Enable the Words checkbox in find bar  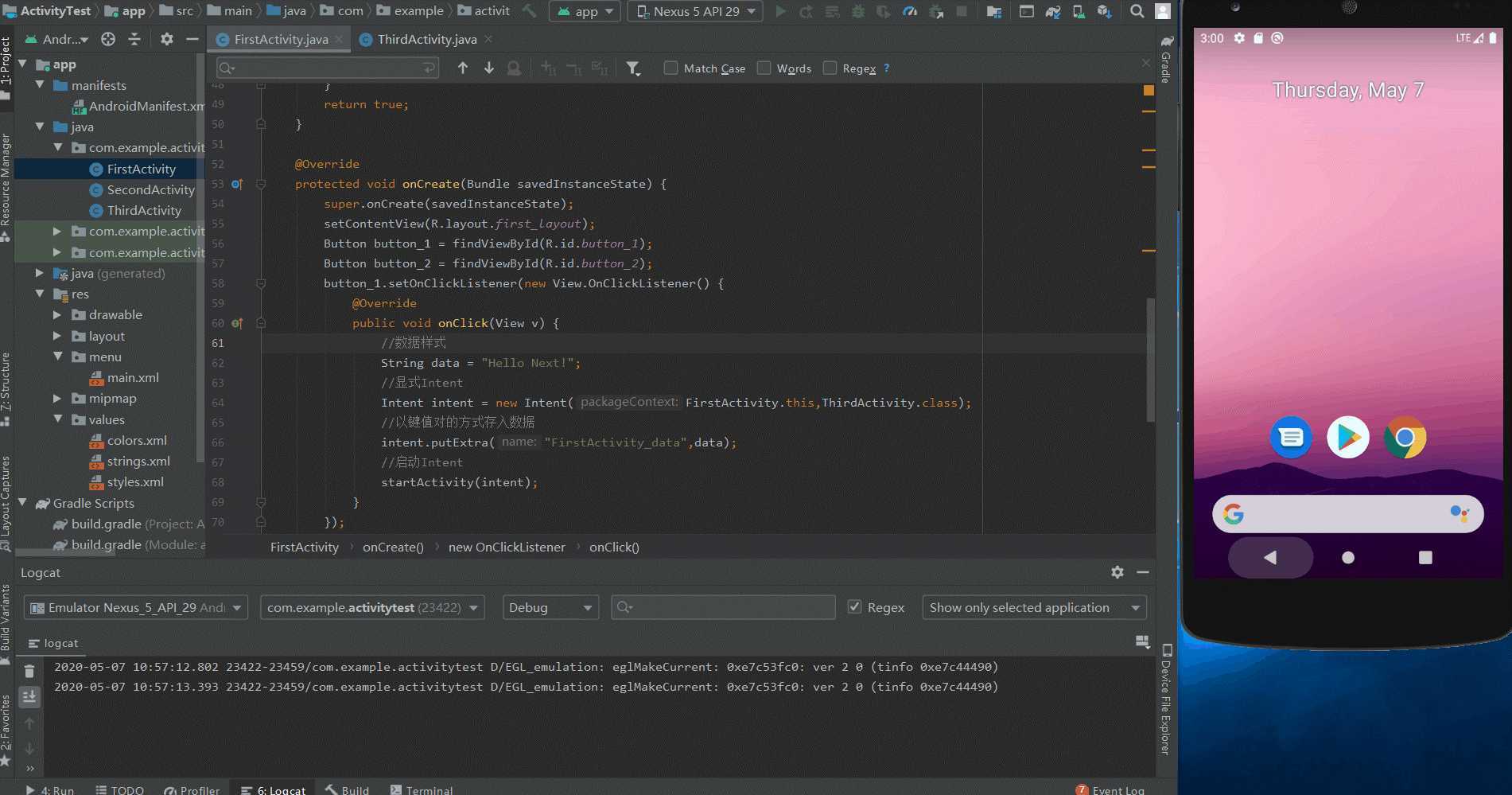pos(764,68)
